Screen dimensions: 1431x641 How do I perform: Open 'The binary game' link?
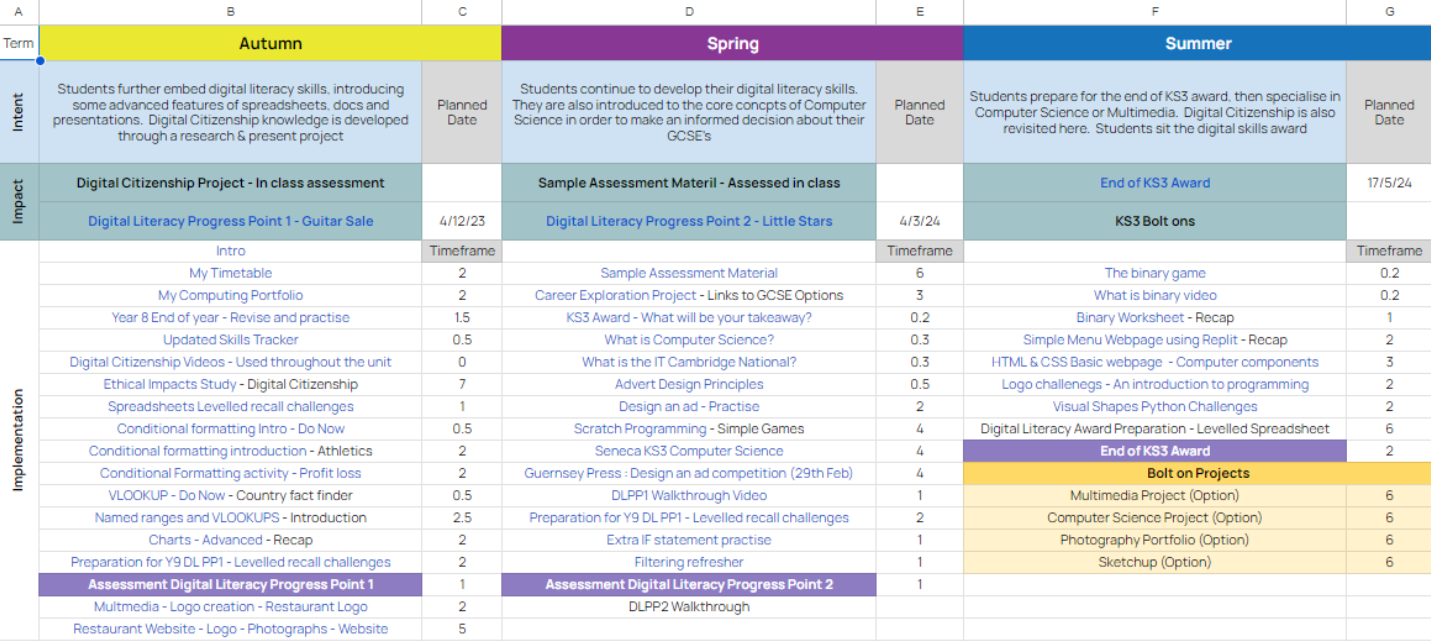click(1154, 273)
